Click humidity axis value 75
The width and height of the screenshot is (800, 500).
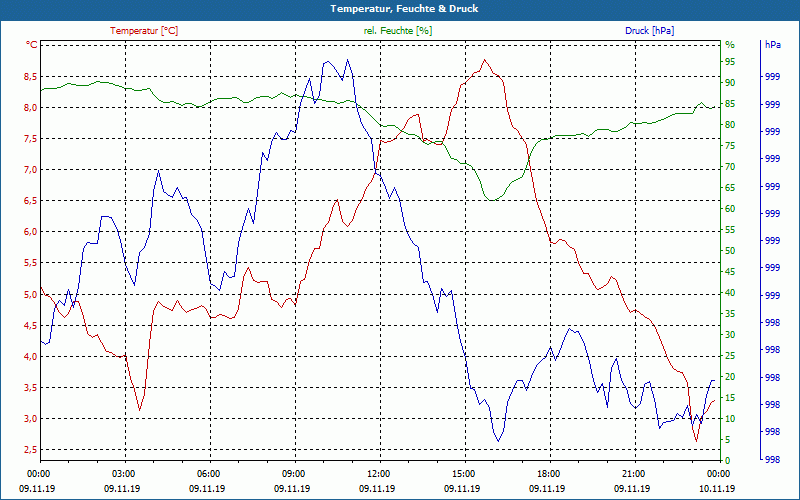730,146
